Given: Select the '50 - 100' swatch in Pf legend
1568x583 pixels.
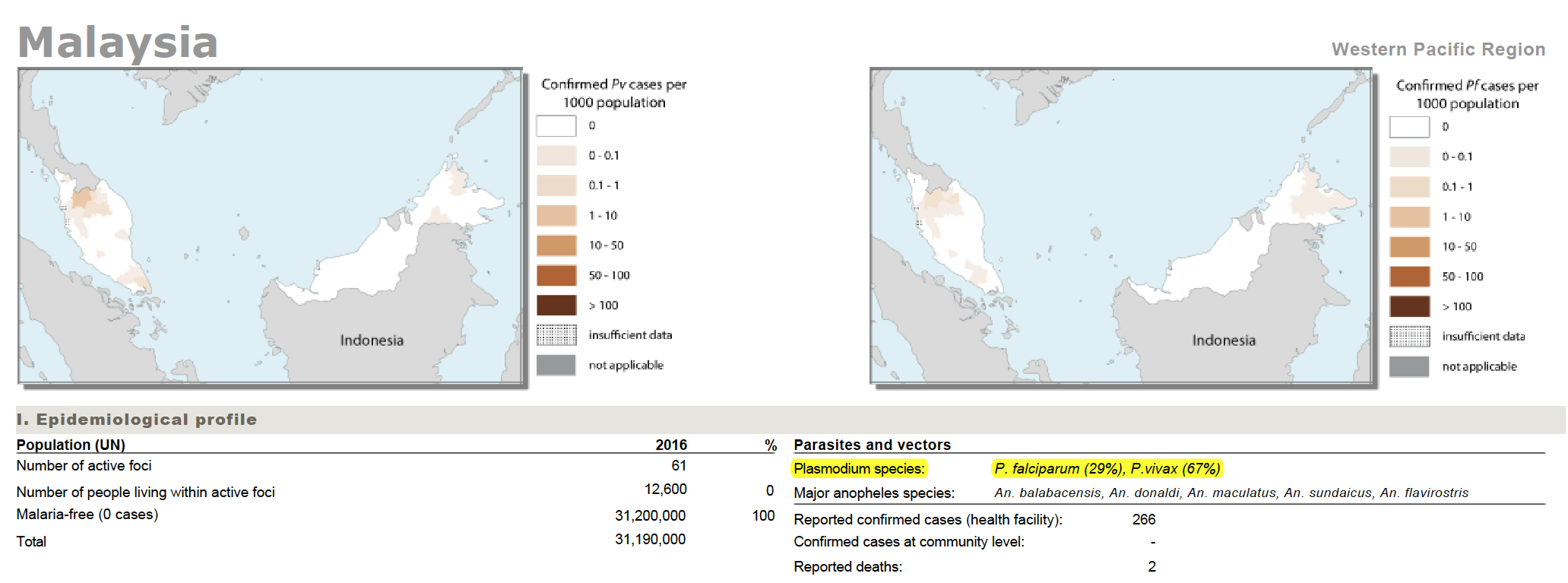Looking at the screenshot, I should pyautogui.click(x=1409, y=277).
